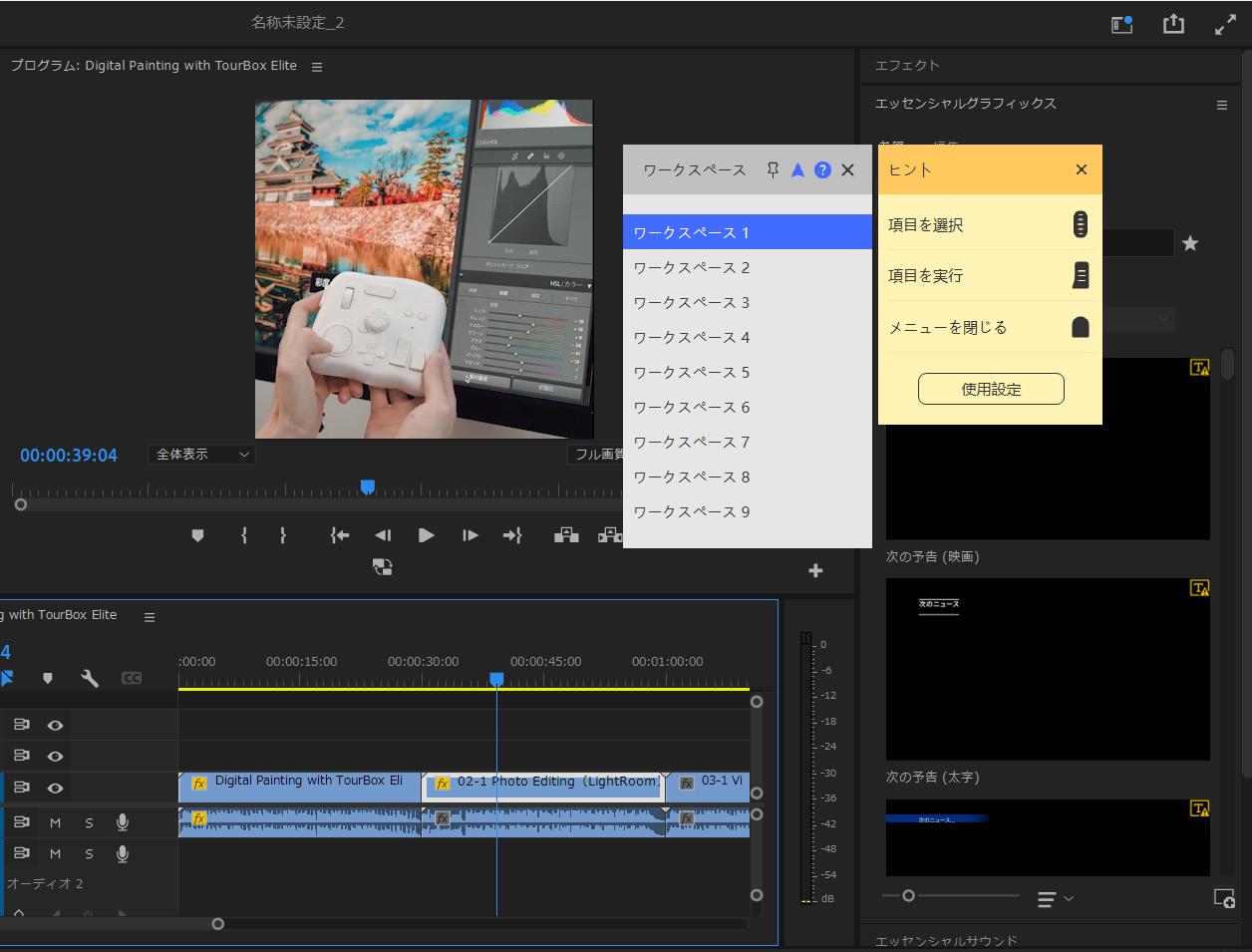Click the Go to In point icon
The image size is (1252, 952).
click(x=340, y=535)
